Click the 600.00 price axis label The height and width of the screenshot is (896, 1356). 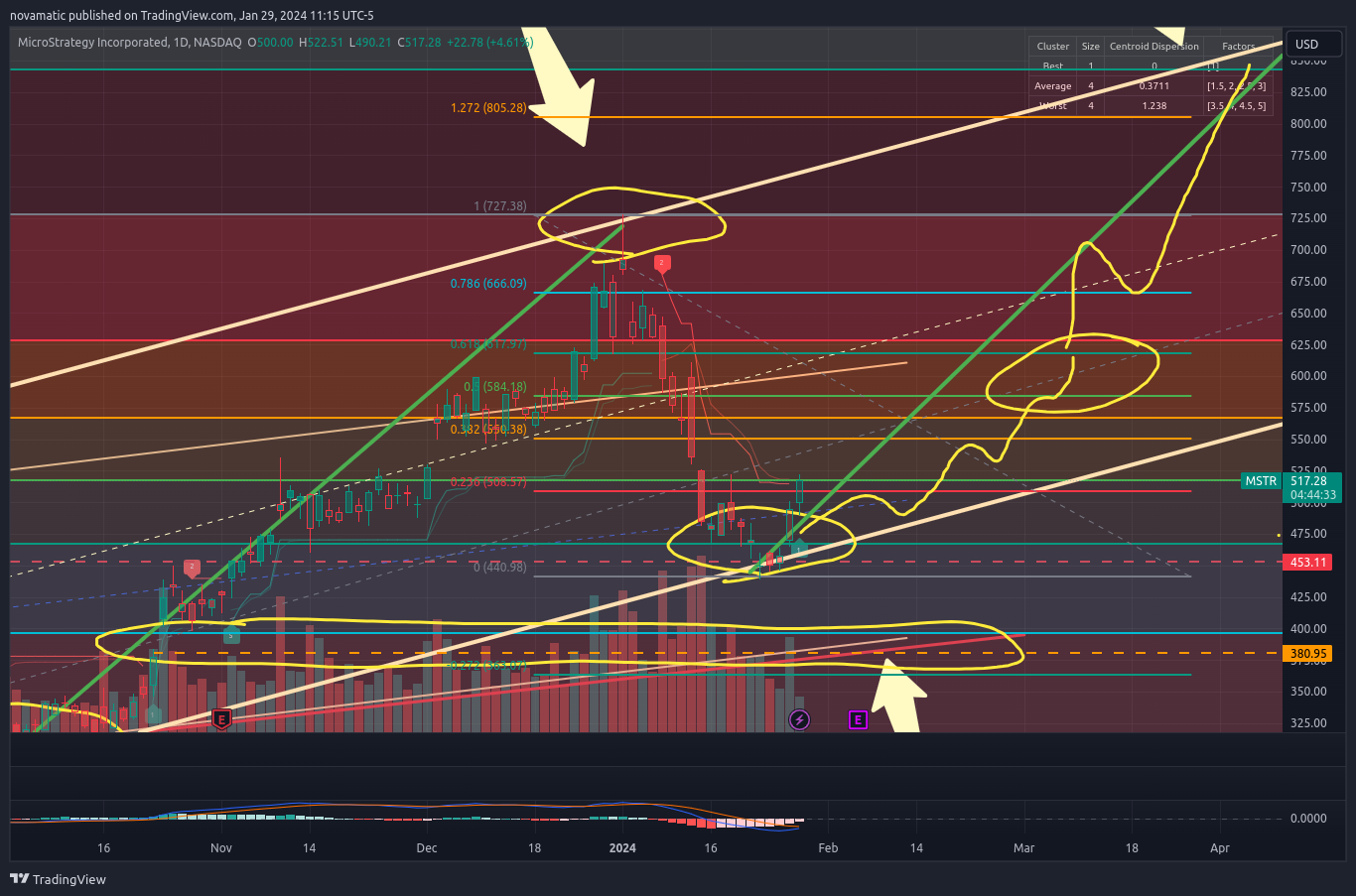[x=1308, y=376]
